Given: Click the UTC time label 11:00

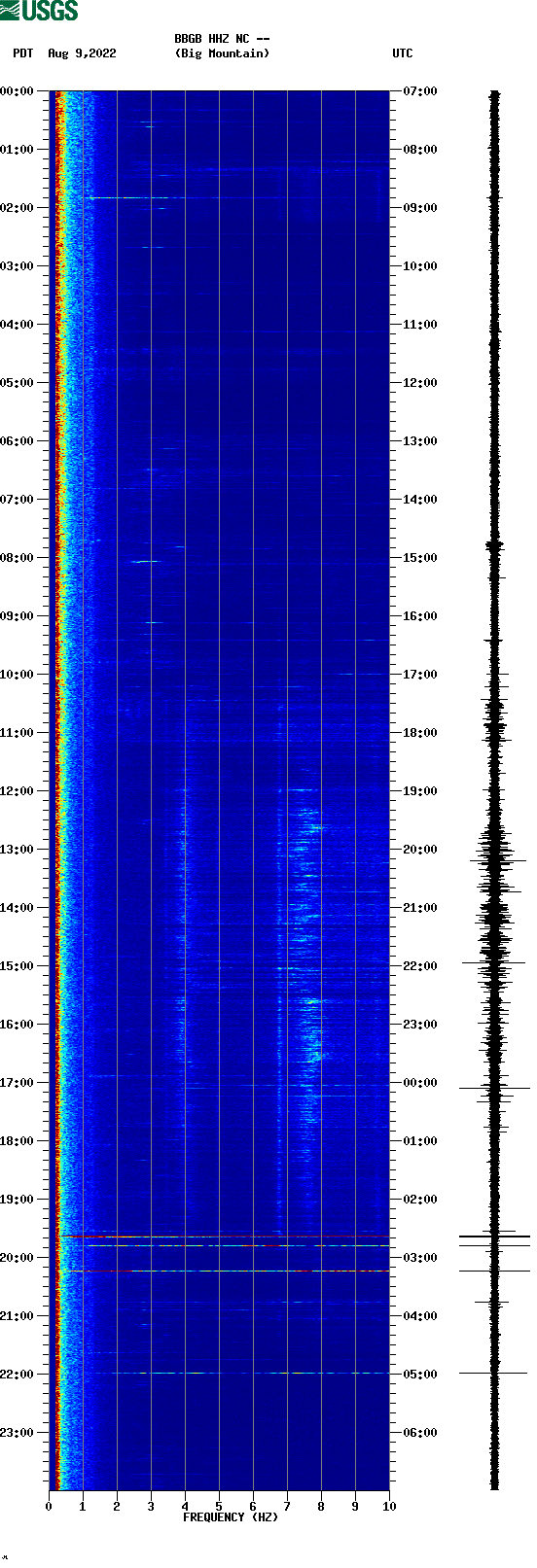Looking at the screenshot, I should pos(420,325).
